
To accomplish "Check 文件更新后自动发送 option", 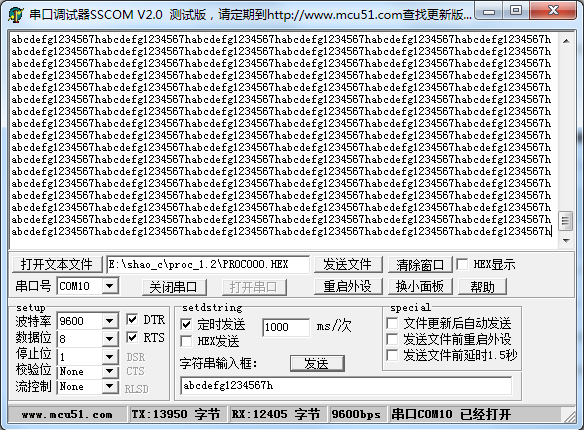I will (x=392, y=323).
